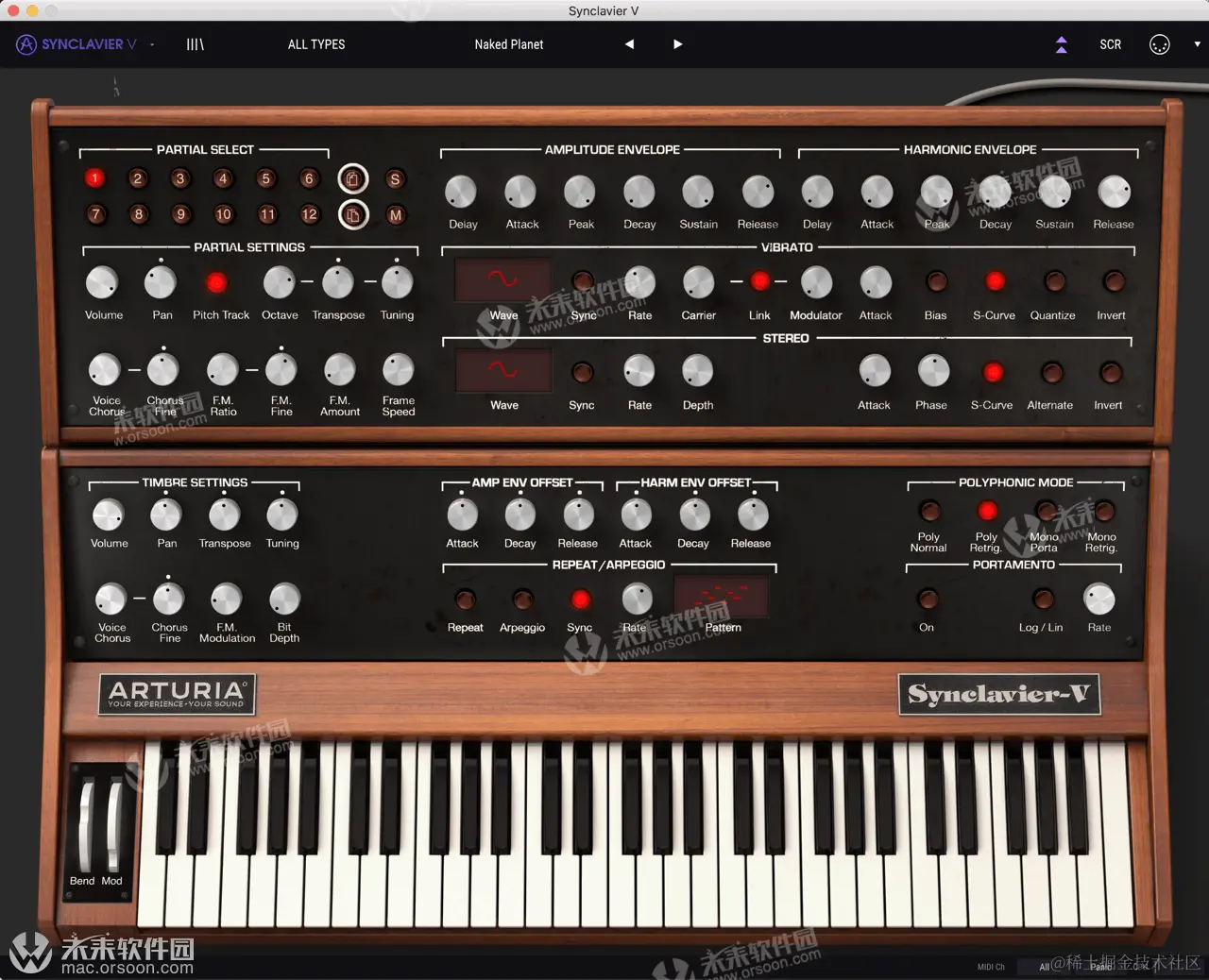Click the Stereo Phase knob
The image size is (1209, 980).
coord(933,371)
